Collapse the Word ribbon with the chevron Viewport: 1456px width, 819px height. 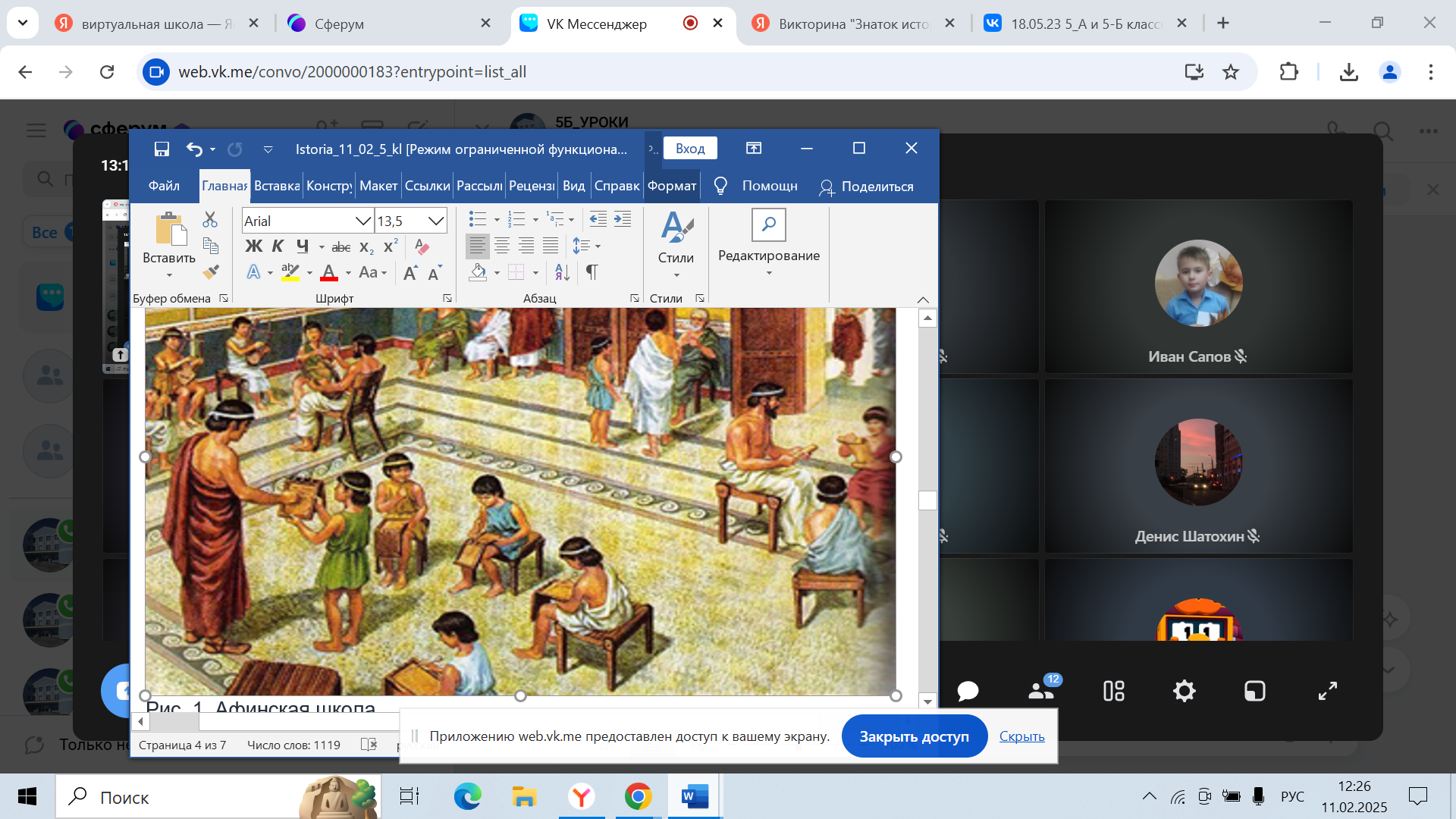click(923, 300)
